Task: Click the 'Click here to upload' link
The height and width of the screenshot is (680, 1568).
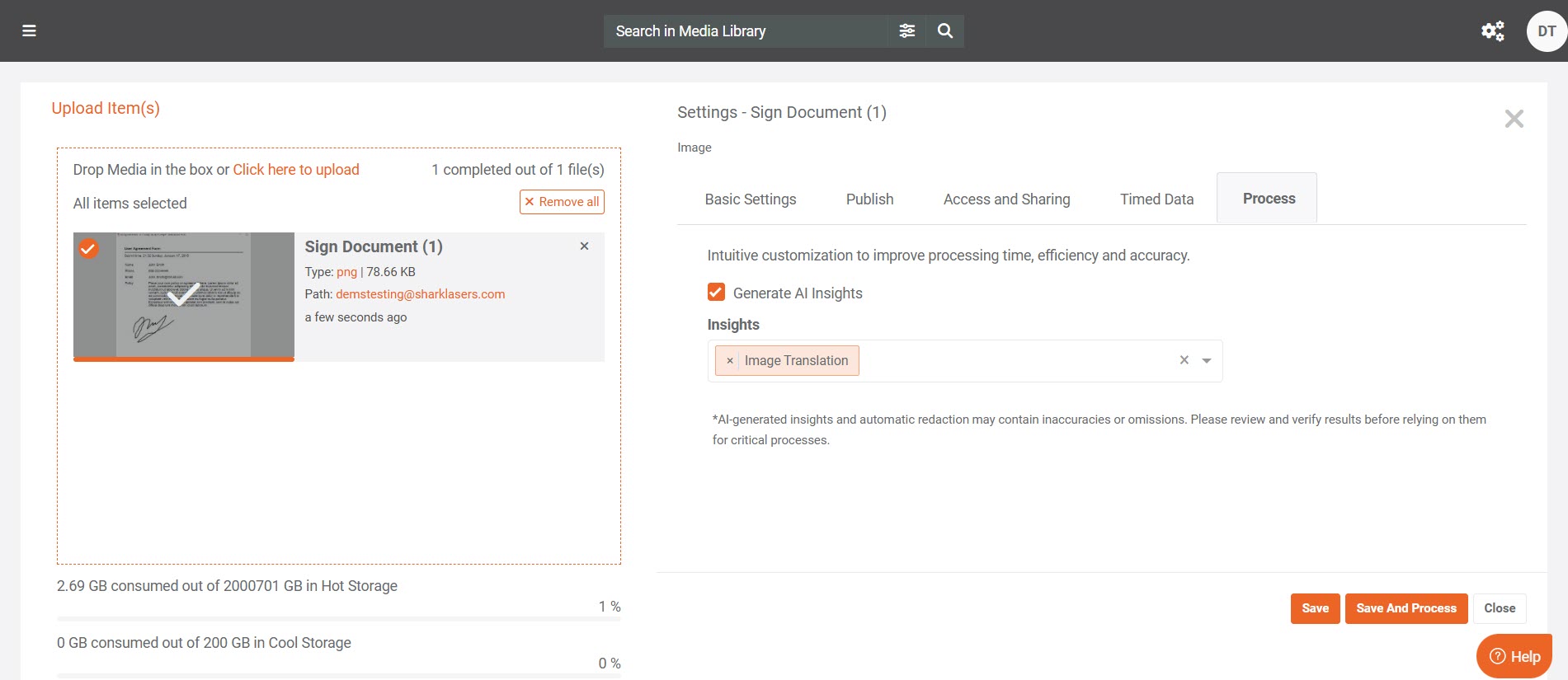Action: click(x=296, y=170)
